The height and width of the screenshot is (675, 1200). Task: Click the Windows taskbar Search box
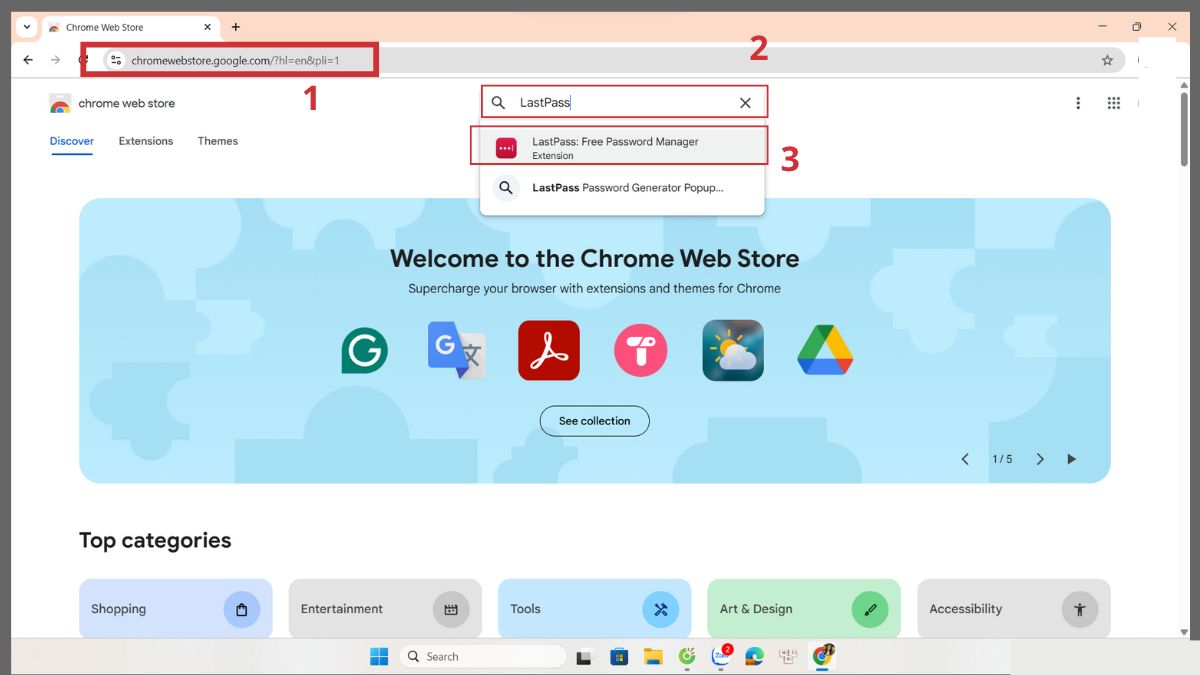pyautogui.click(x=483, y=657)
